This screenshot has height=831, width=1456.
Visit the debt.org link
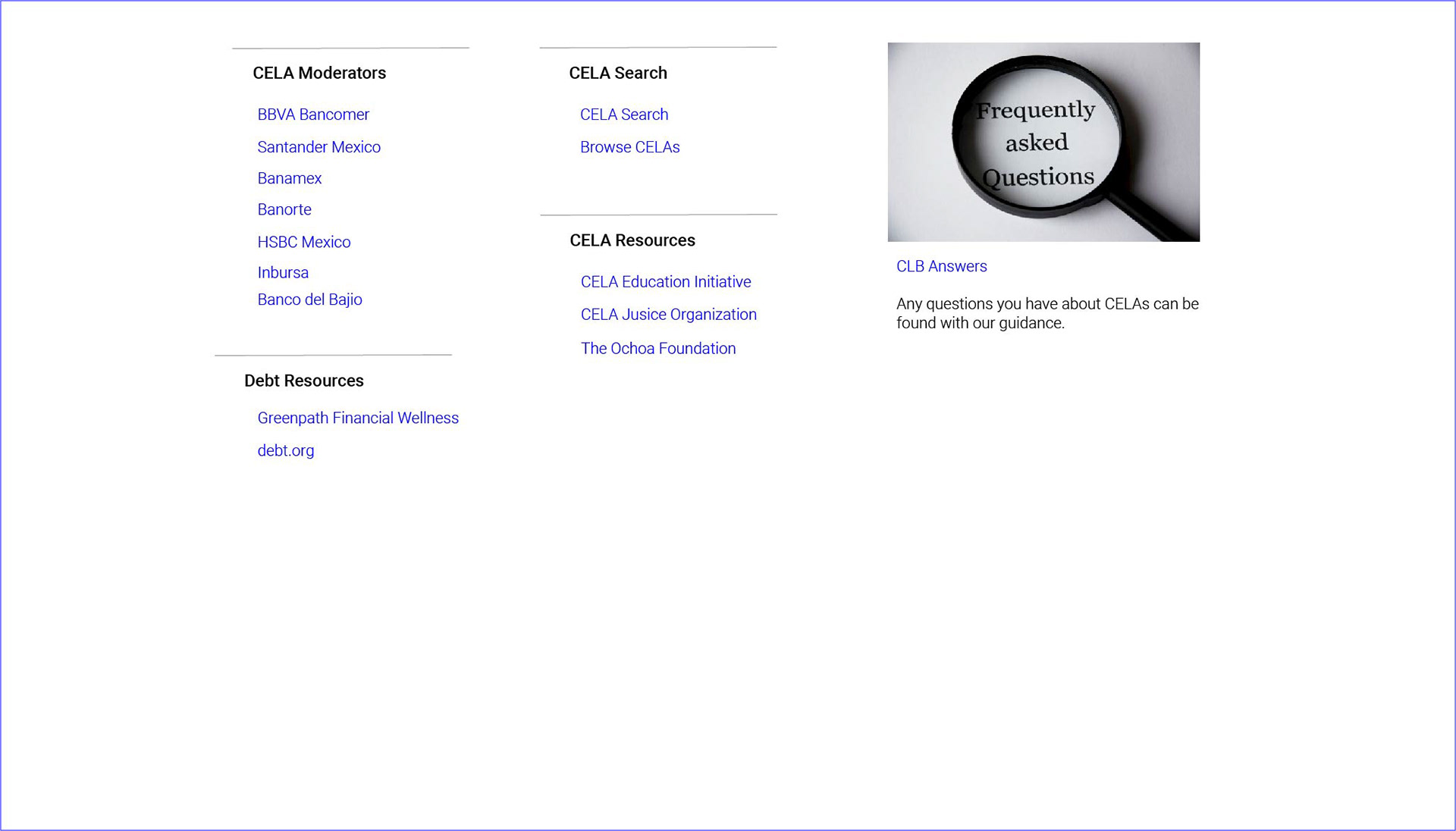pyautogui.click(x=285, y=451)
